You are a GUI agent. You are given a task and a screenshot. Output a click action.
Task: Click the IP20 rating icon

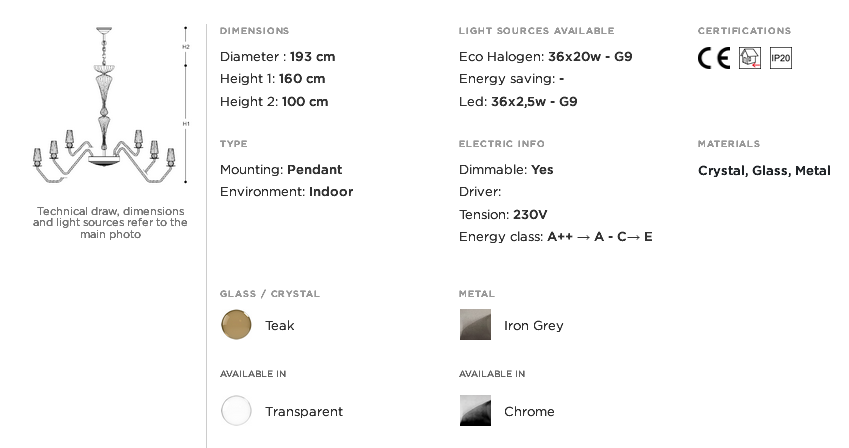click(781, 58)
